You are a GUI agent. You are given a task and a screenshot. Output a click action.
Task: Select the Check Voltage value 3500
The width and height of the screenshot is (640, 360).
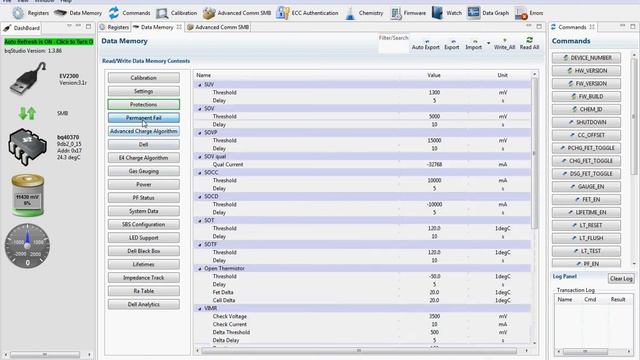[x=434, y=316]
